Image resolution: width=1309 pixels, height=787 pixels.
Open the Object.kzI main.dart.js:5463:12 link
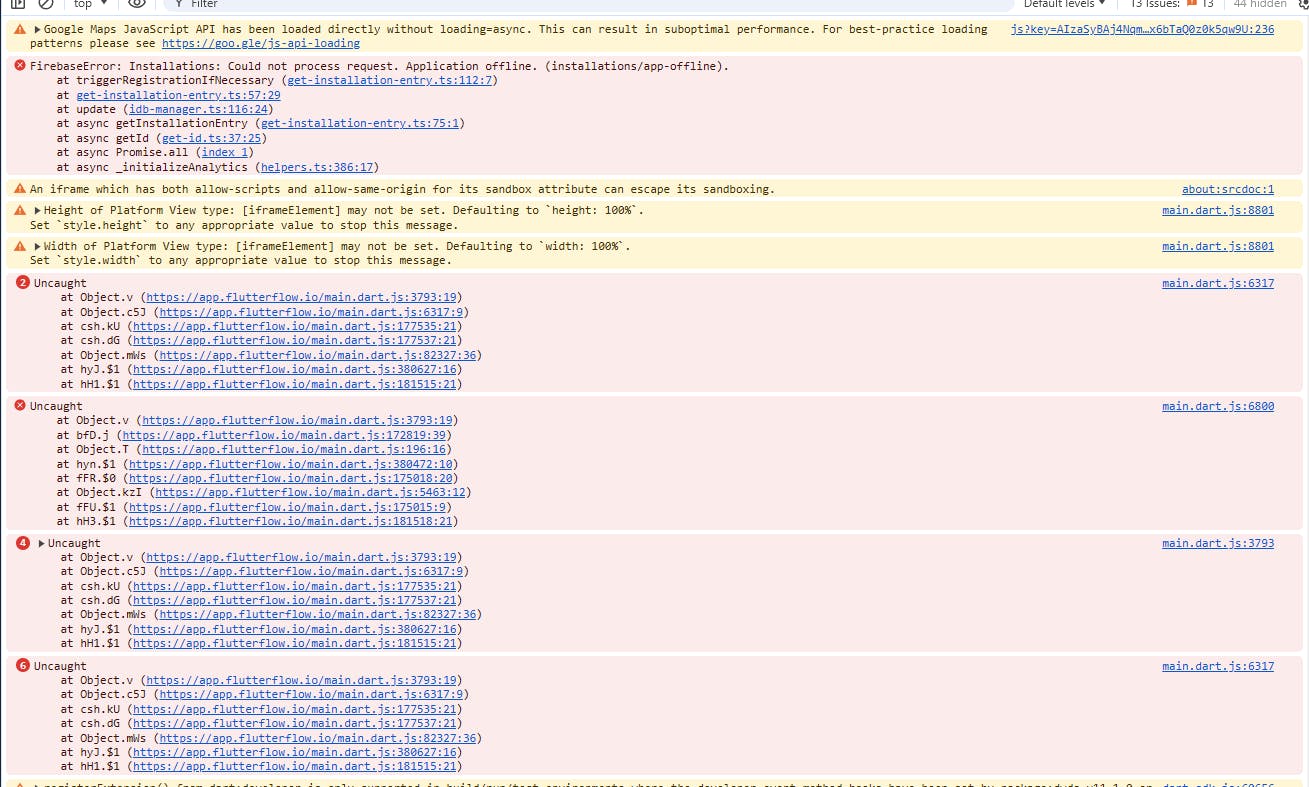tap(312, 493)
